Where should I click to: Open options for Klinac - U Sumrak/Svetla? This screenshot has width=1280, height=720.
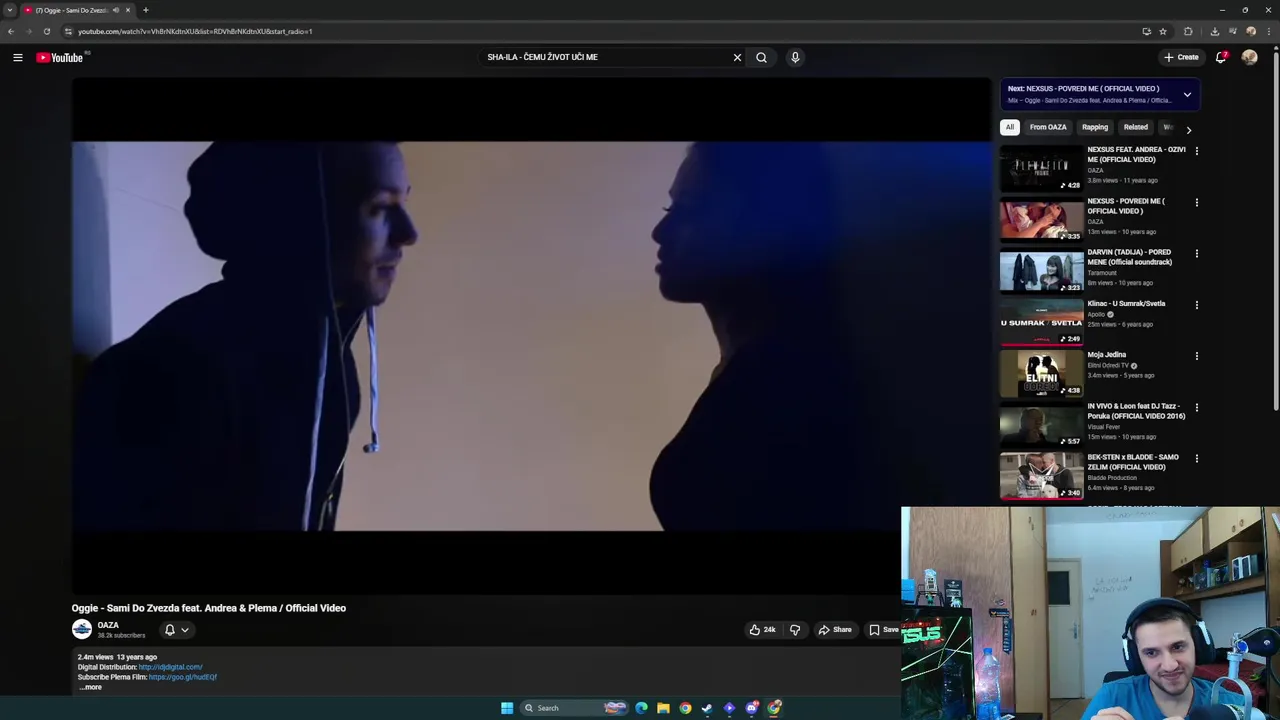click(1196, 304)
